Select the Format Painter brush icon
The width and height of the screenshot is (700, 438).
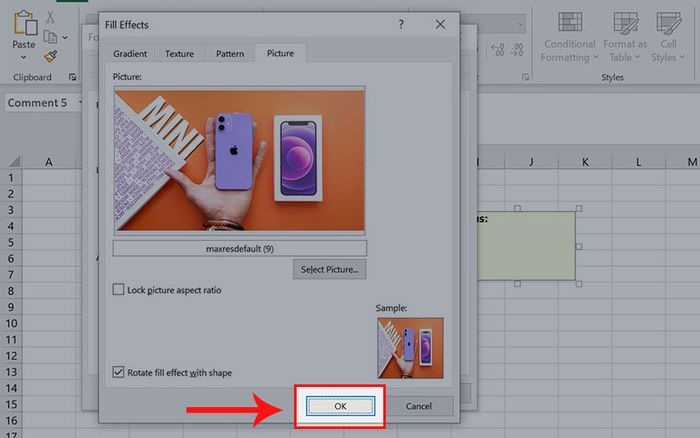pyautogui.click(x=50, y=56)
